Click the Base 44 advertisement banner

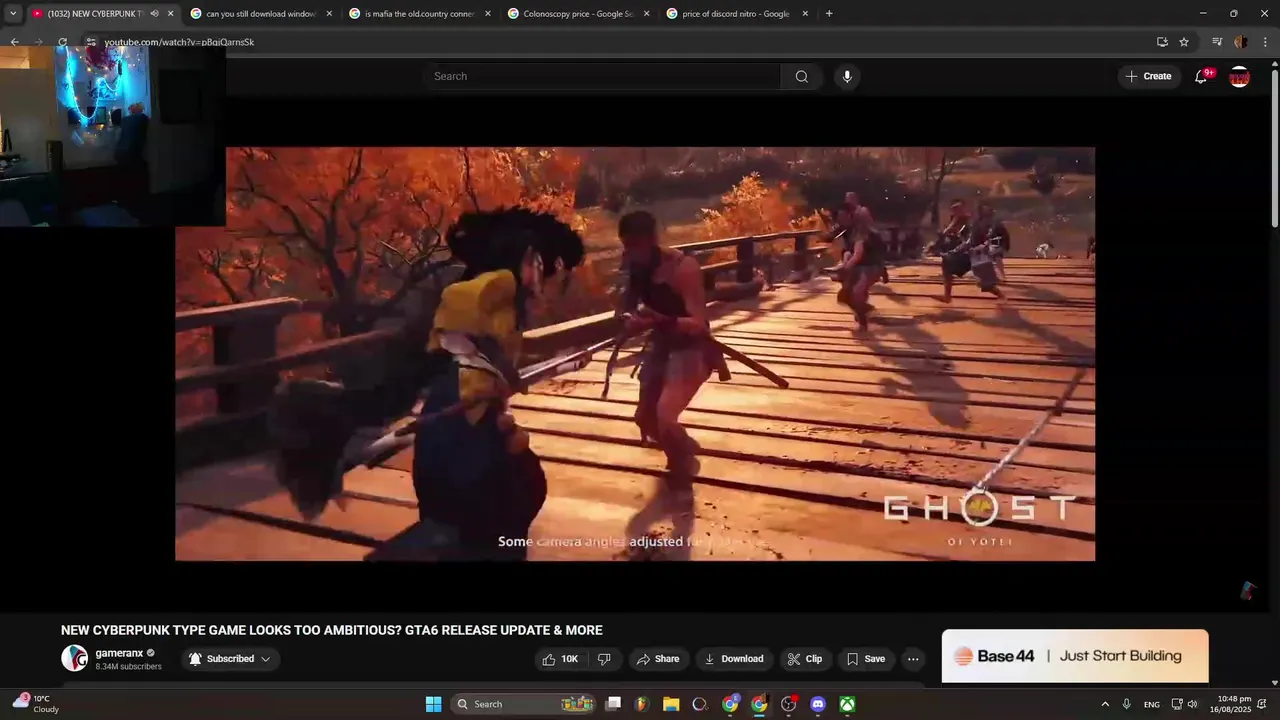[1075, 656]
